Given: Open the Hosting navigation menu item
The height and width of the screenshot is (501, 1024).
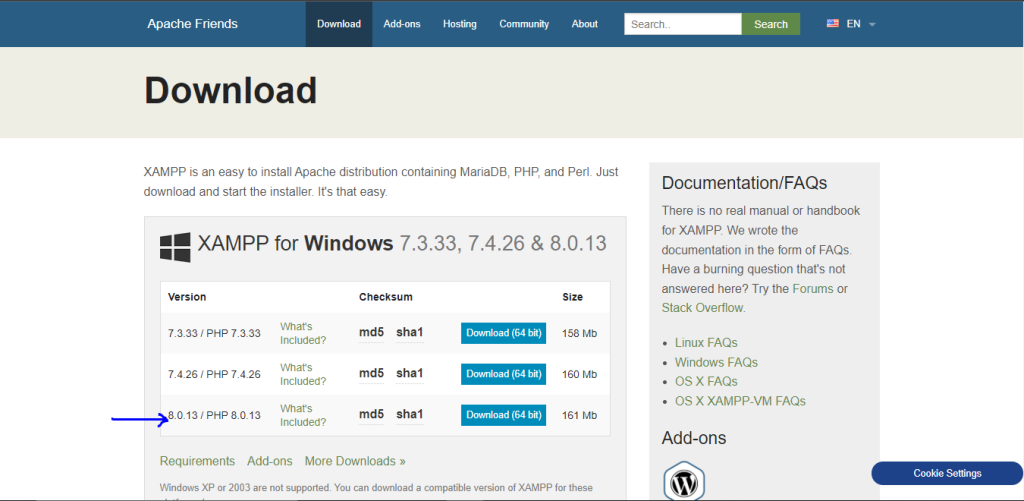Looking at the screenshot, I should click(460, 24).
